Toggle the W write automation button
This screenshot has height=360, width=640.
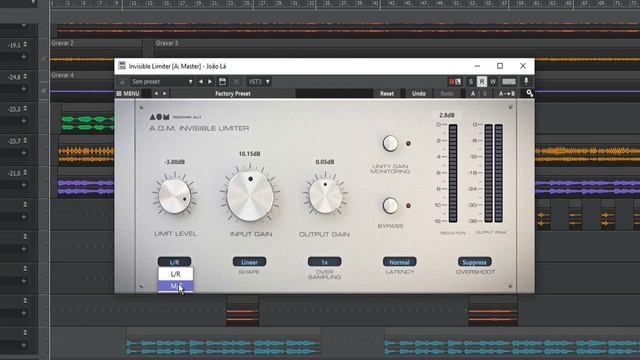[x=493, y=82]
